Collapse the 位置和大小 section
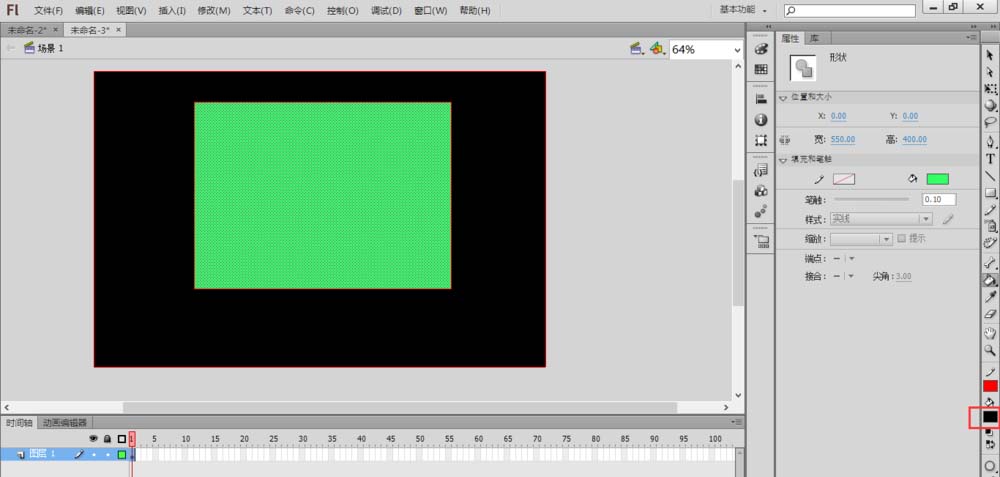Image resolution: width=1000 pixels, height=477 pixels. click(783, 98)
